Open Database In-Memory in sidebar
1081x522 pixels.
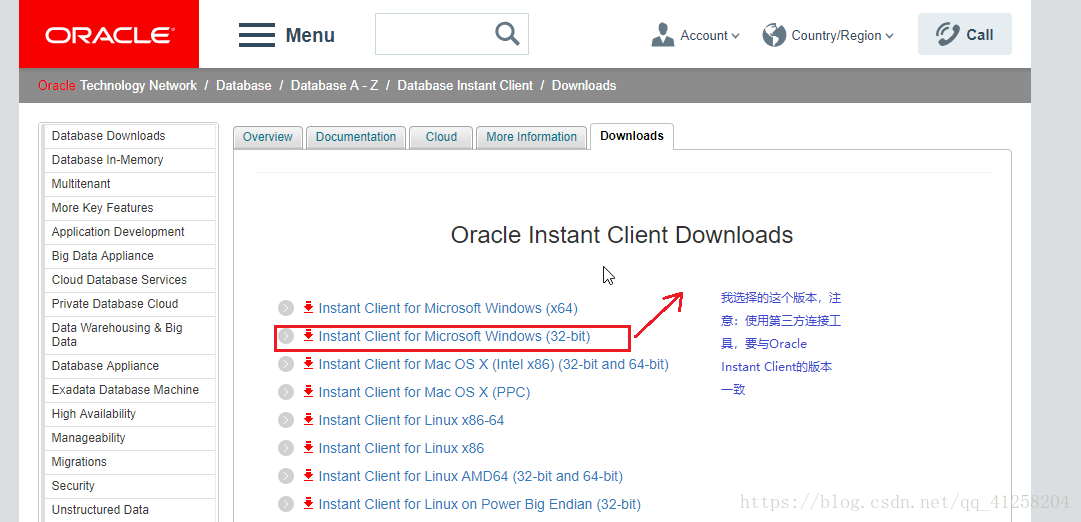click(130, 160)
